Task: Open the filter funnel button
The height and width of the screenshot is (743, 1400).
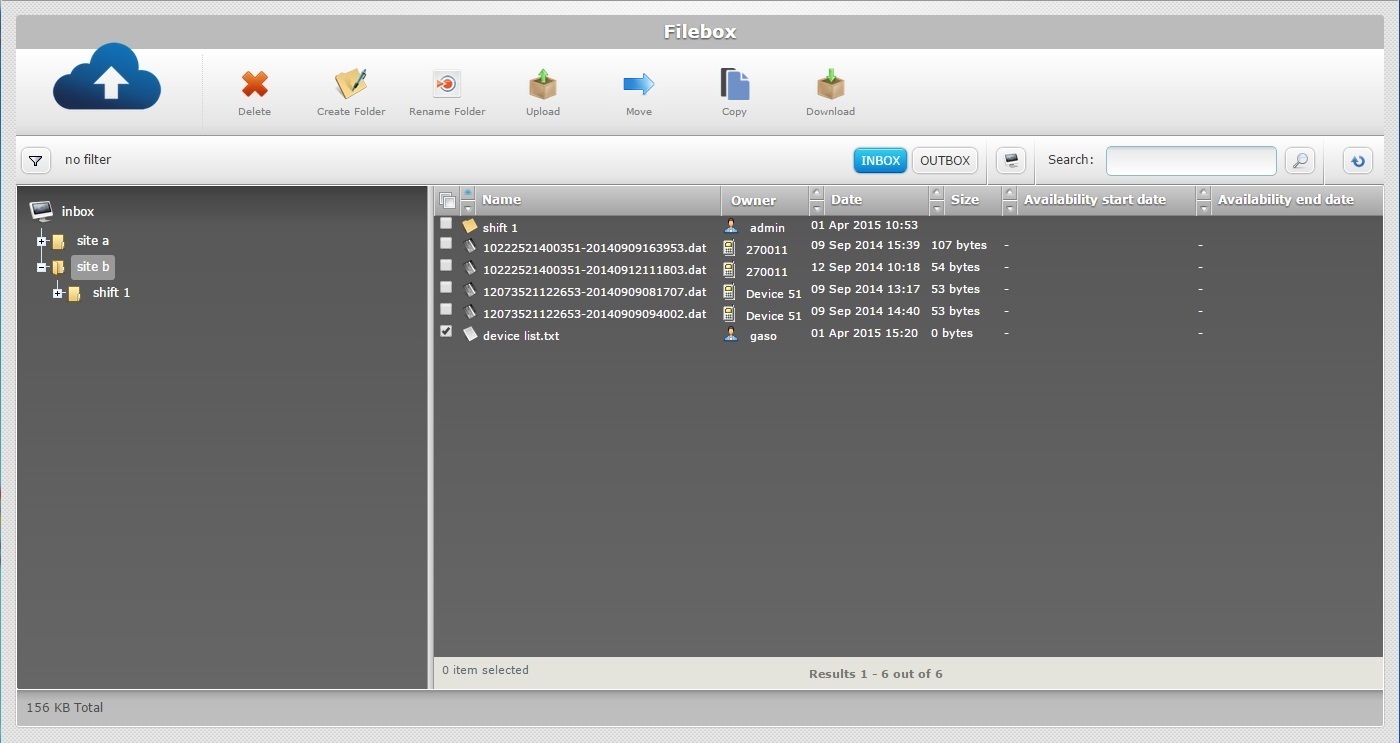Action: pyautogui.click(x=36, y=160)
